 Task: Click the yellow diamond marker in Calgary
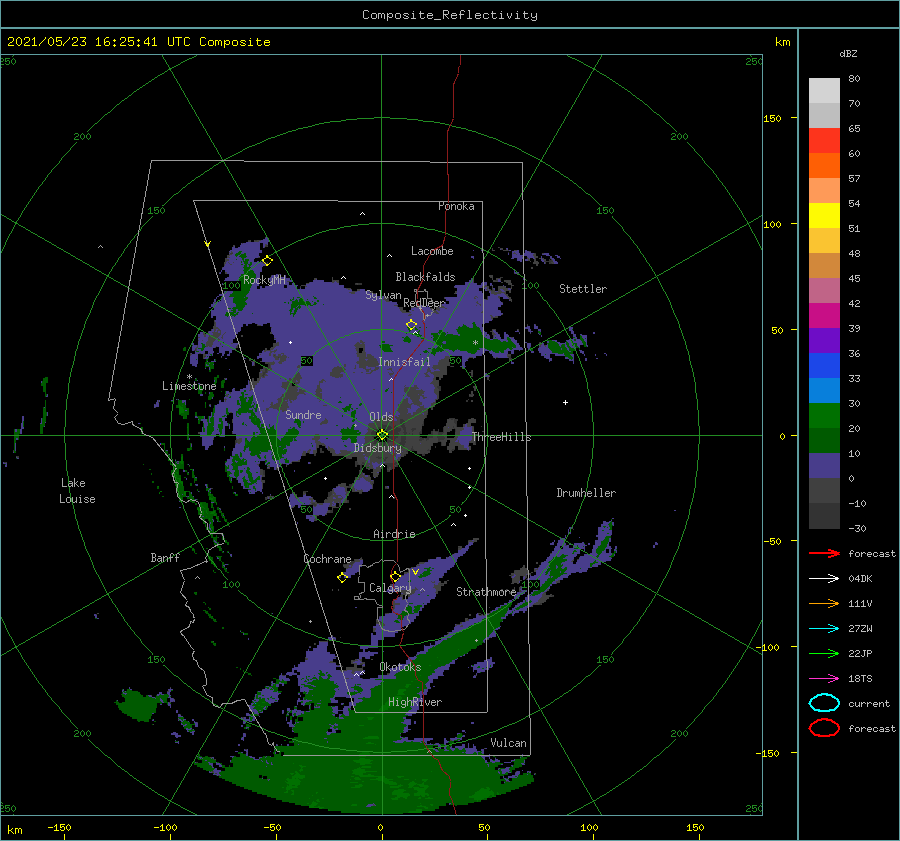[395, 576]
